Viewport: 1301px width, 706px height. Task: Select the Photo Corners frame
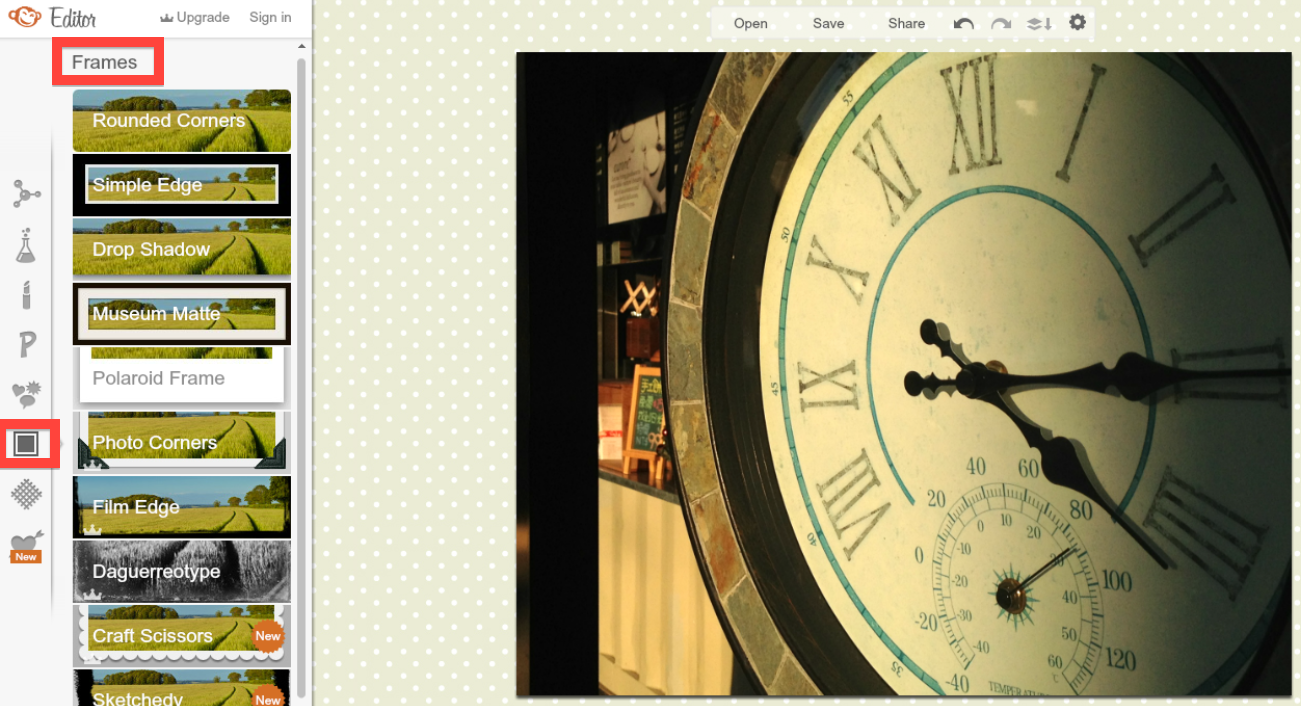[182, 442]
